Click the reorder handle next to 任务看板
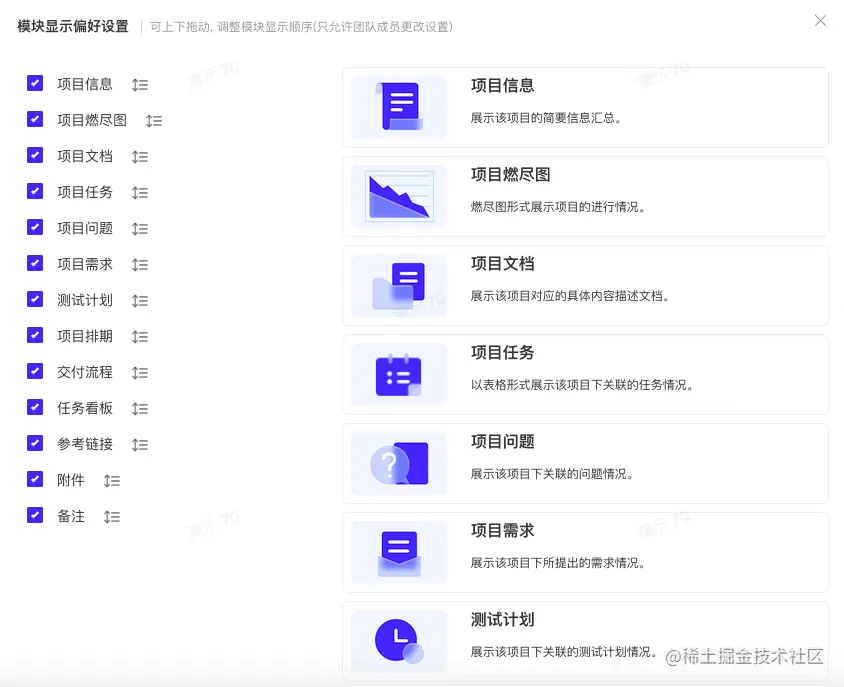The image size is (844, 687). tap(139, 408)
